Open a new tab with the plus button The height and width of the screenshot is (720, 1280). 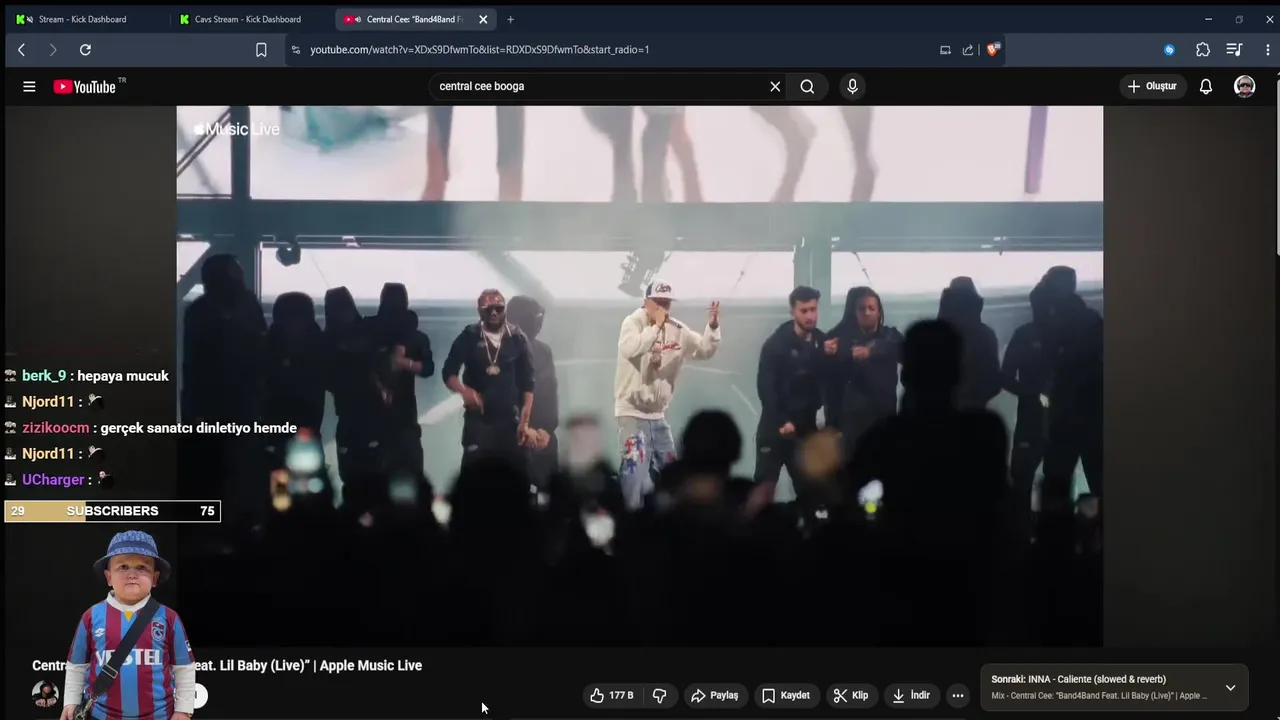[510, 19]
